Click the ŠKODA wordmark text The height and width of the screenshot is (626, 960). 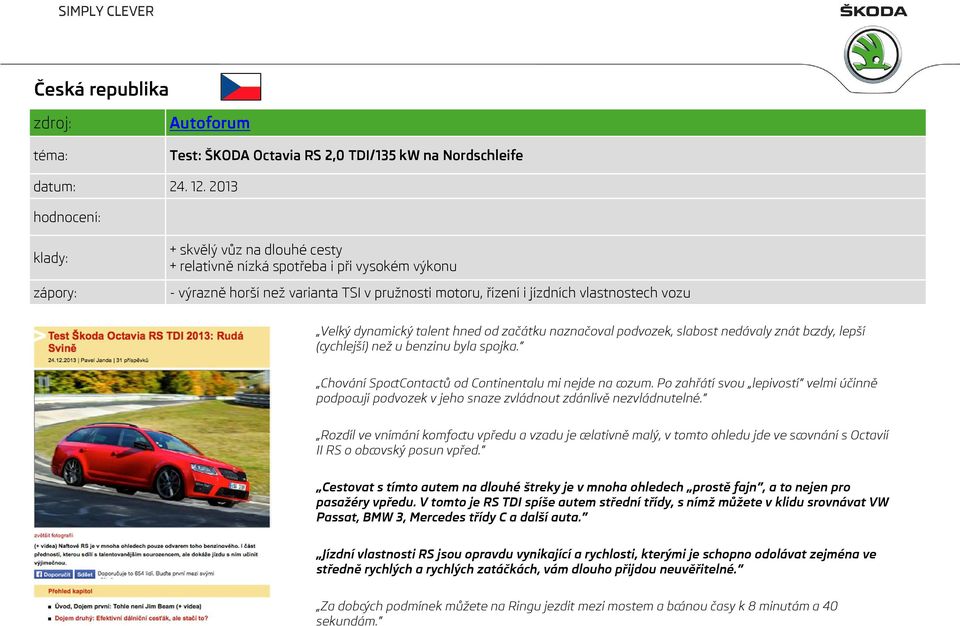coord(873,10)
